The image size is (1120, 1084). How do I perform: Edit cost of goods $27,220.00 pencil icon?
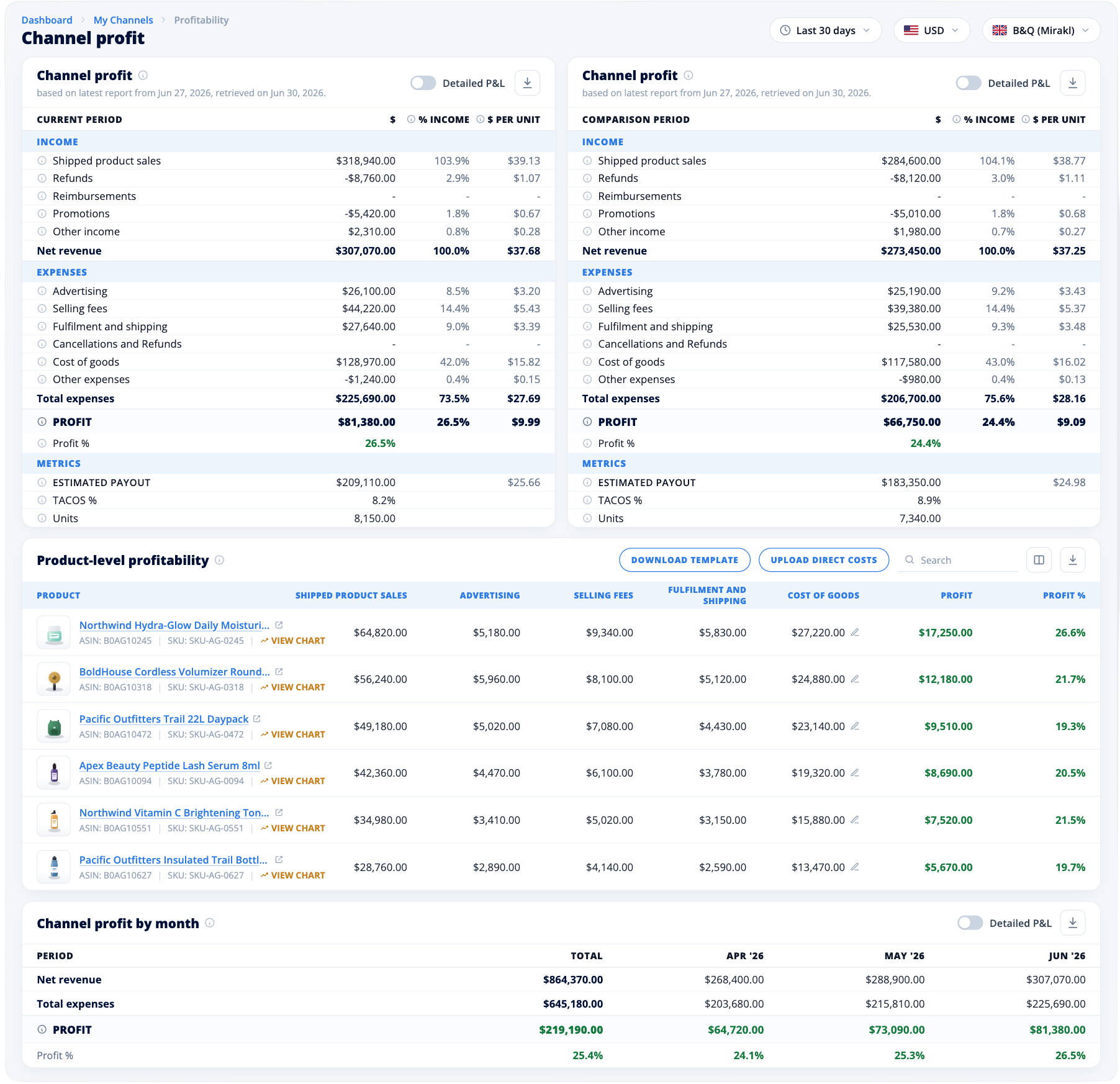coord(855,633)
